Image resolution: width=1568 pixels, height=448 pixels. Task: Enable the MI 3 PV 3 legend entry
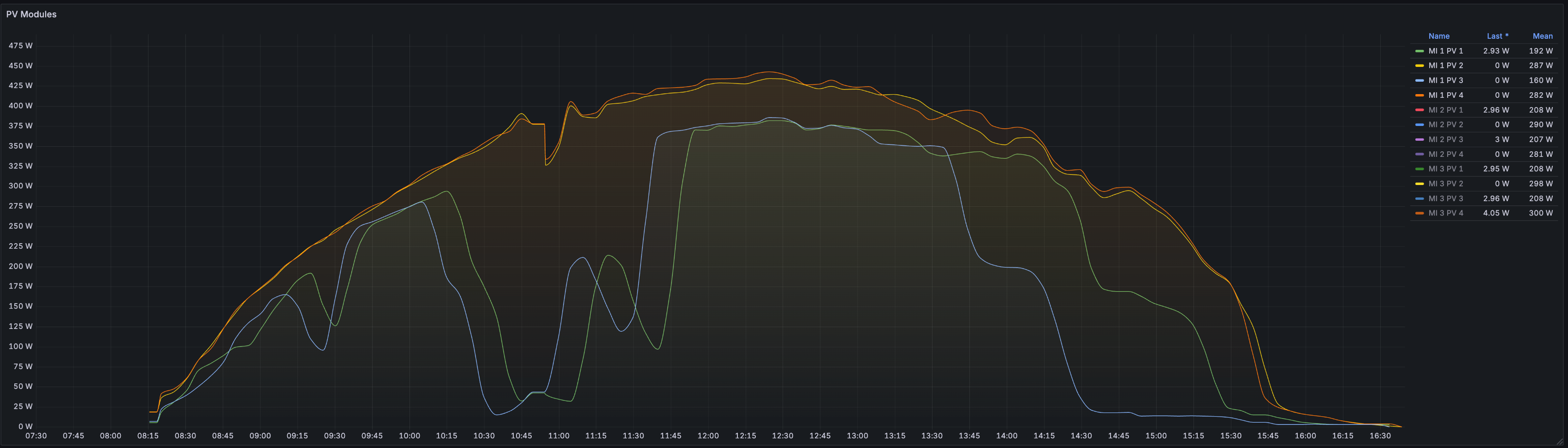(x=1446, y=198)
